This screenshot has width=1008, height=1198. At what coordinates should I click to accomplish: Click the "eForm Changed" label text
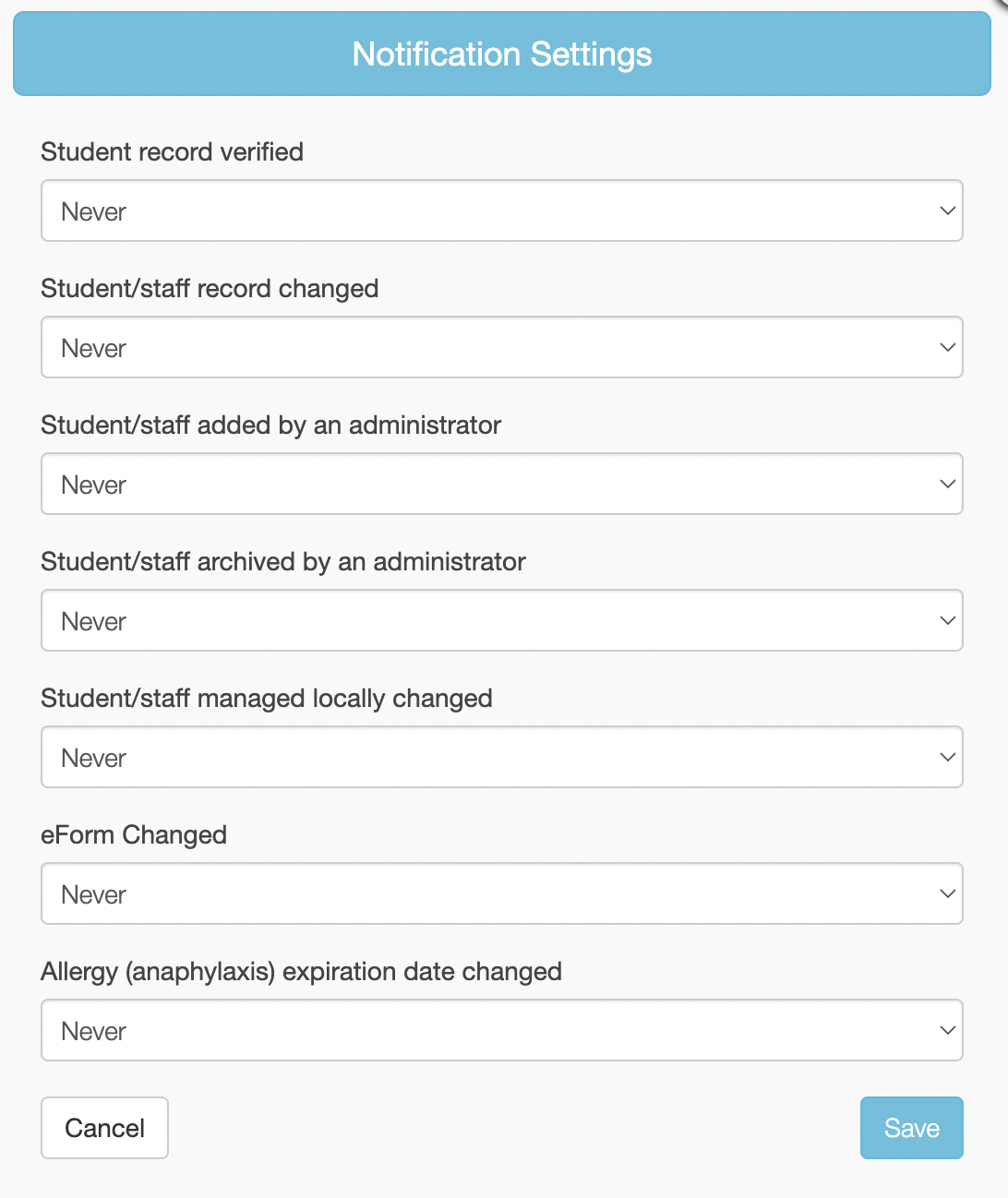(x=134, y=834)
